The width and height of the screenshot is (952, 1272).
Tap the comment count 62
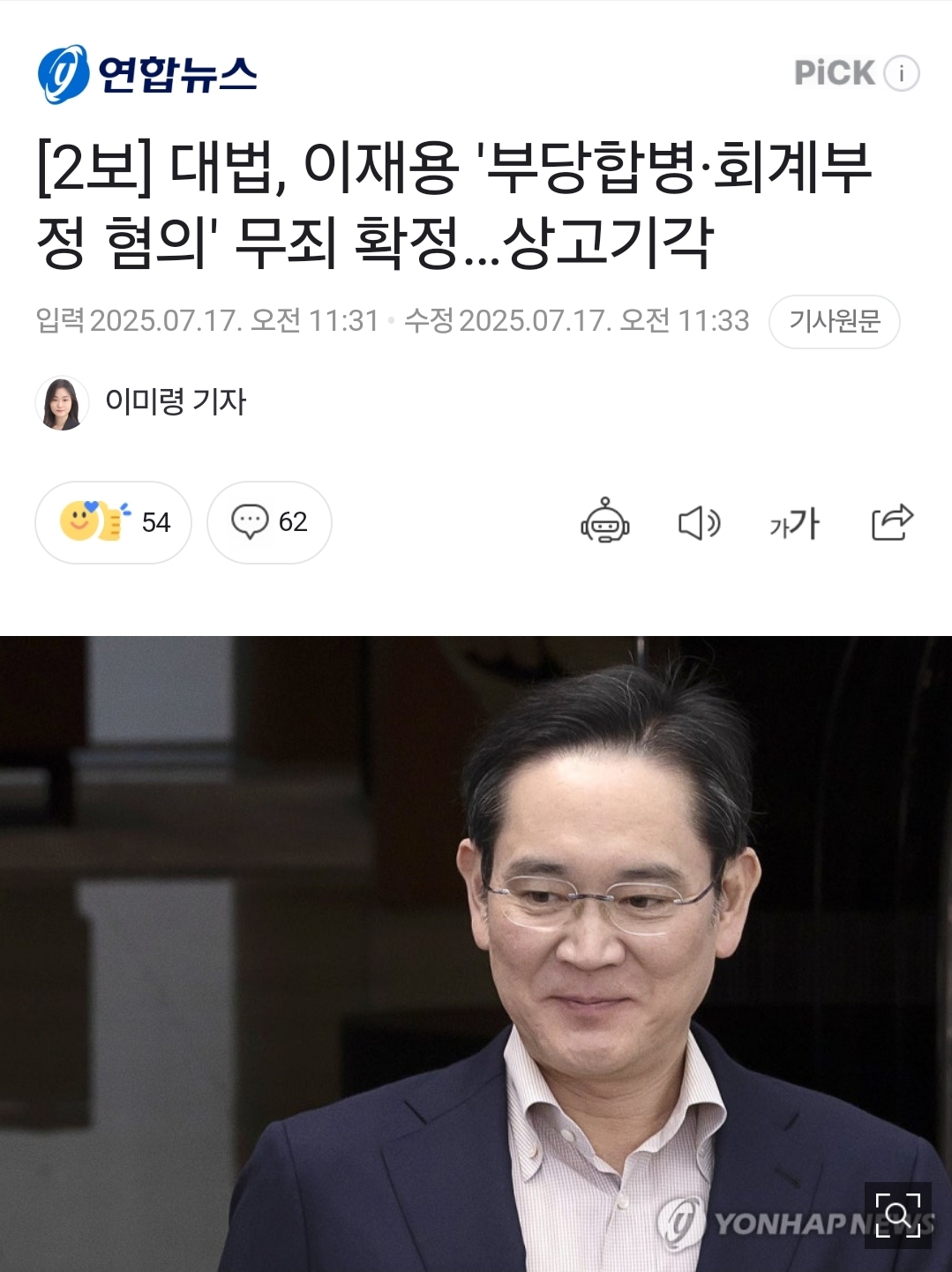[x=293, y=522]
